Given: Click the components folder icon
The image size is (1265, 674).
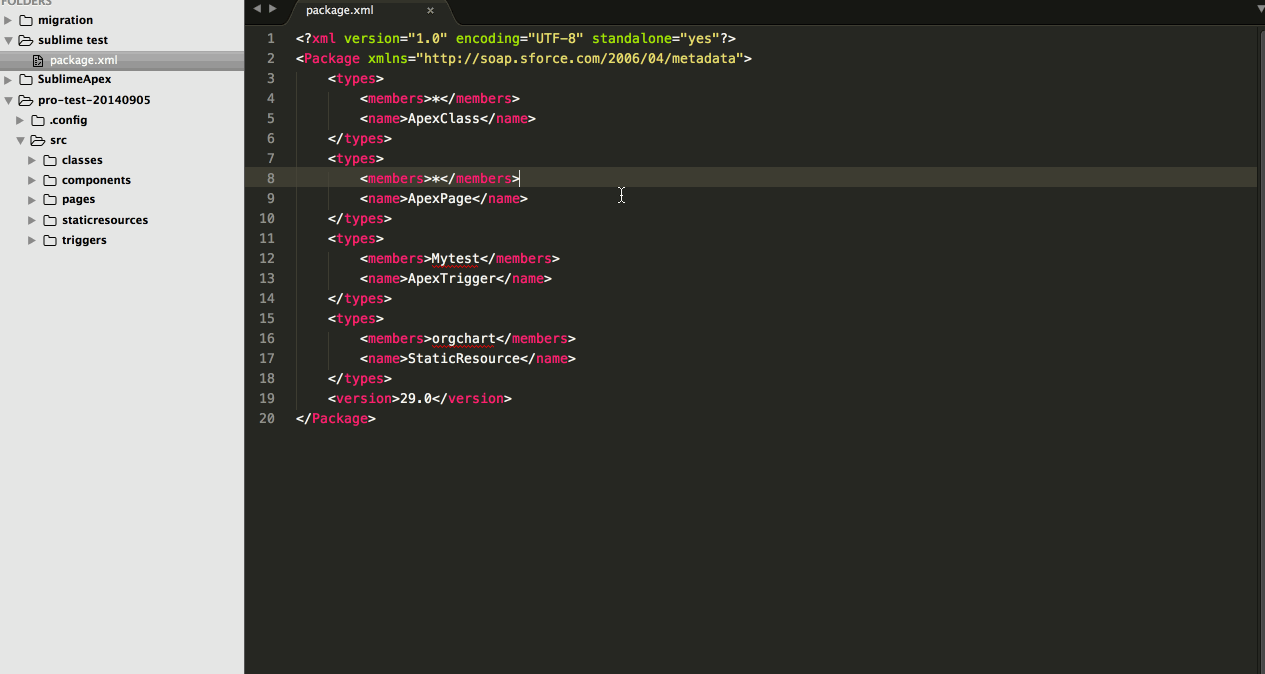Looking at the screenshot, I should [50, 180].
